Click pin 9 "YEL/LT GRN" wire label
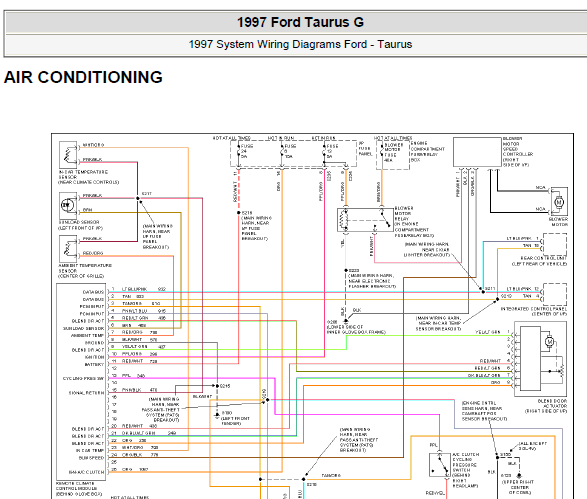This screenshot has width=587, height=499. pos(135,347)
